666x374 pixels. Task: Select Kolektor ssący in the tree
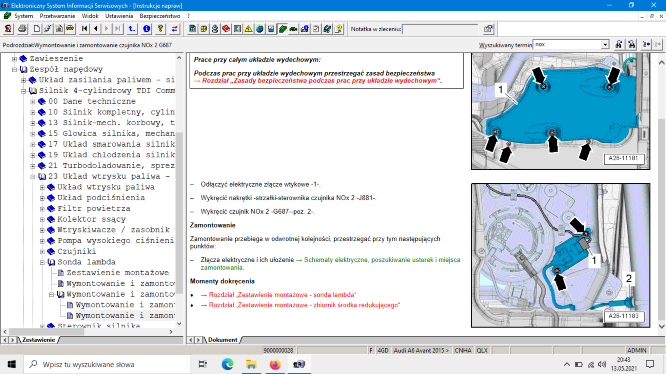[91, 219]
